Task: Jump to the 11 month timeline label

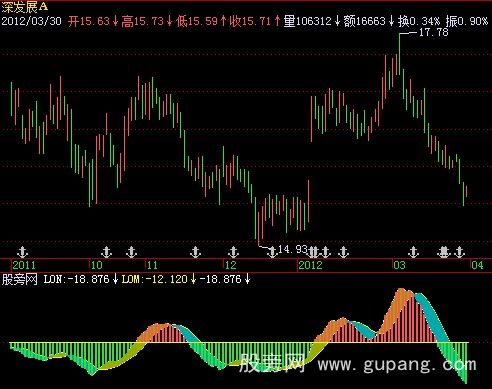Action: click(x=152, y=265)
